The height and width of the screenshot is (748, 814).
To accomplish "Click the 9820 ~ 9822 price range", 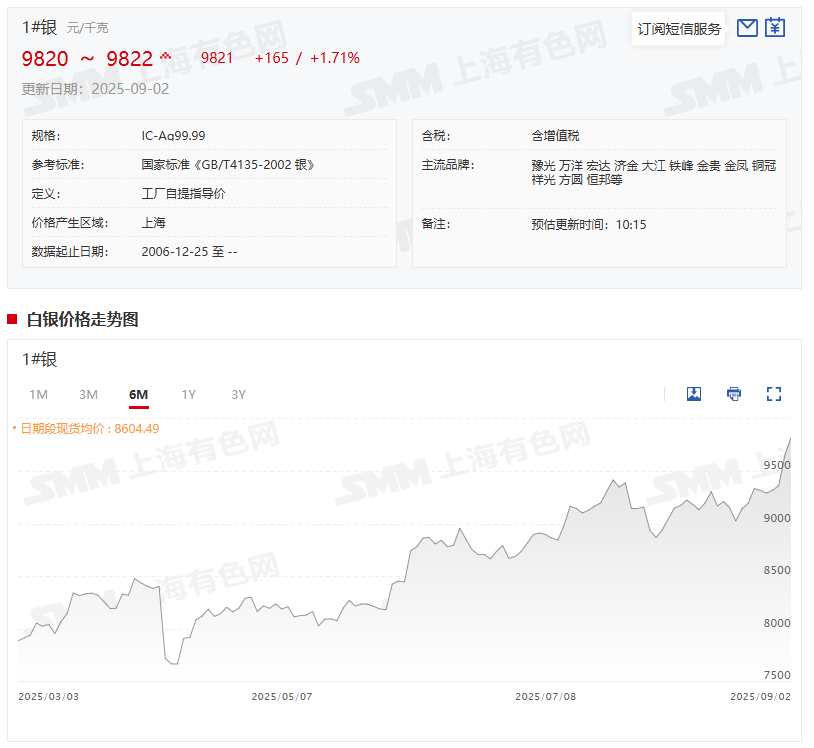I will pos(87,58).
